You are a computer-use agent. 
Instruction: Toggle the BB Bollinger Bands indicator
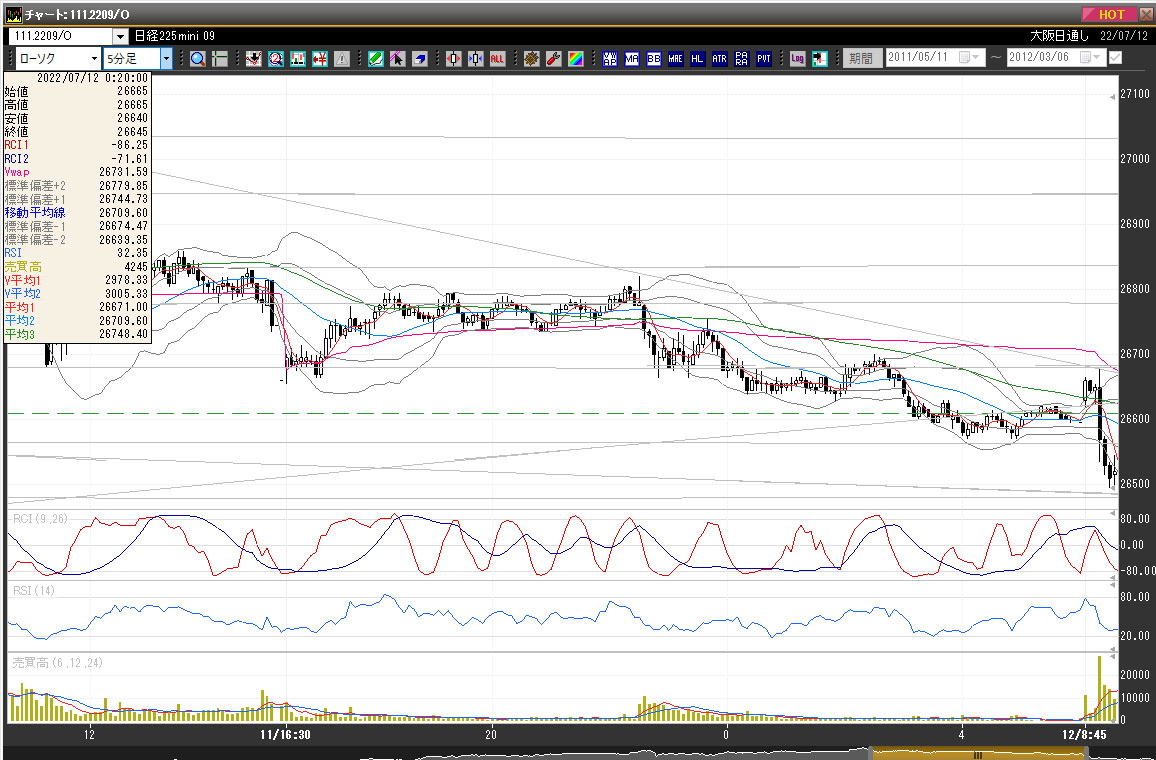654,58
